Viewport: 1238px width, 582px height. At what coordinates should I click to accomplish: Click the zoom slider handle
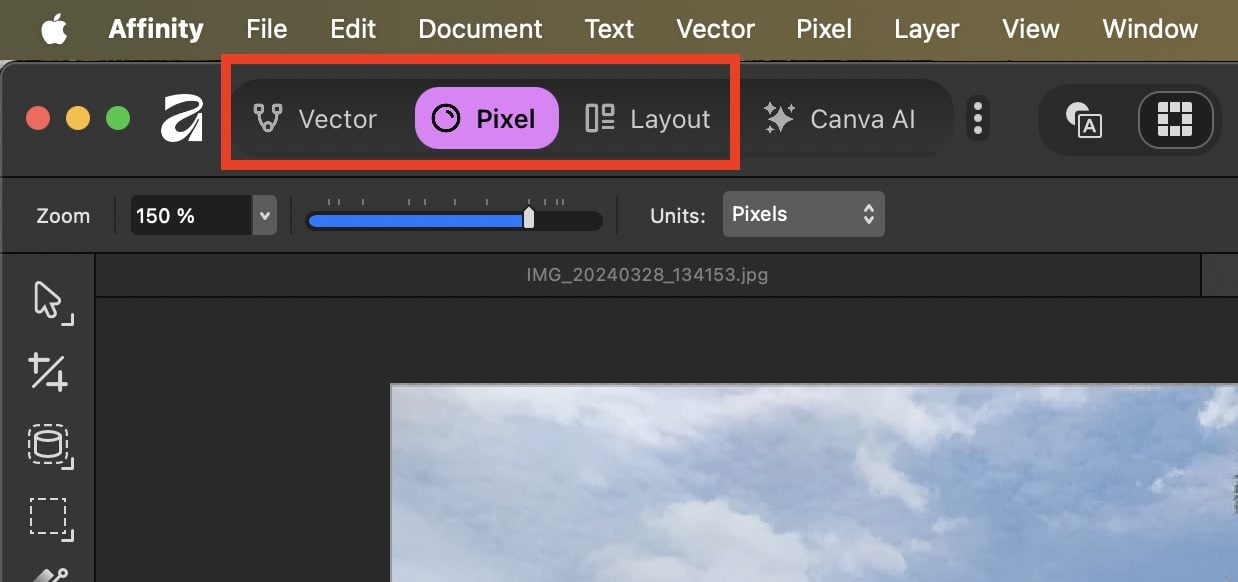click(529, 218)
